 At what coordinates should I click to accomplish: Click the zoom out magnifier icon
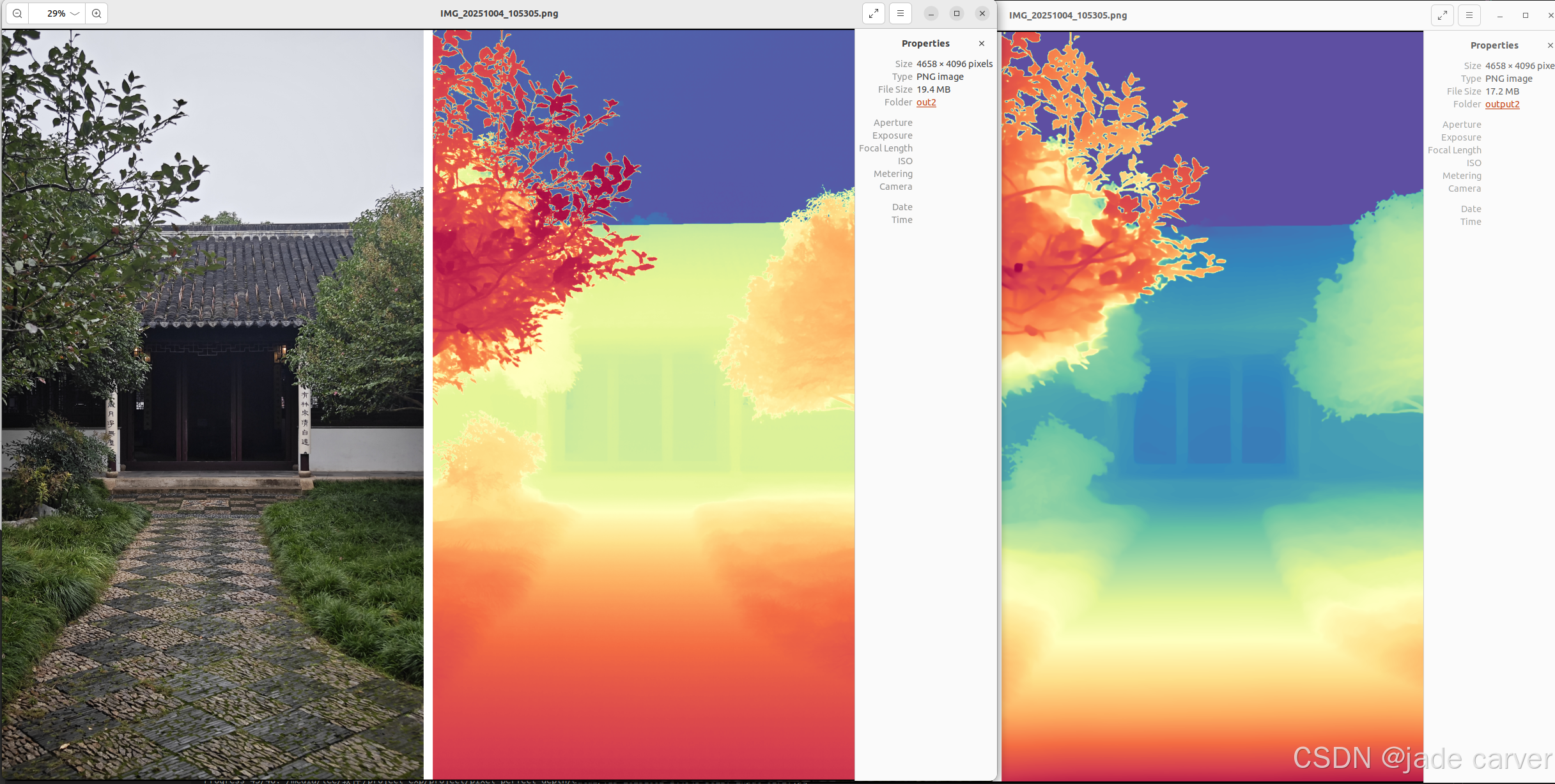coord(17,13)
